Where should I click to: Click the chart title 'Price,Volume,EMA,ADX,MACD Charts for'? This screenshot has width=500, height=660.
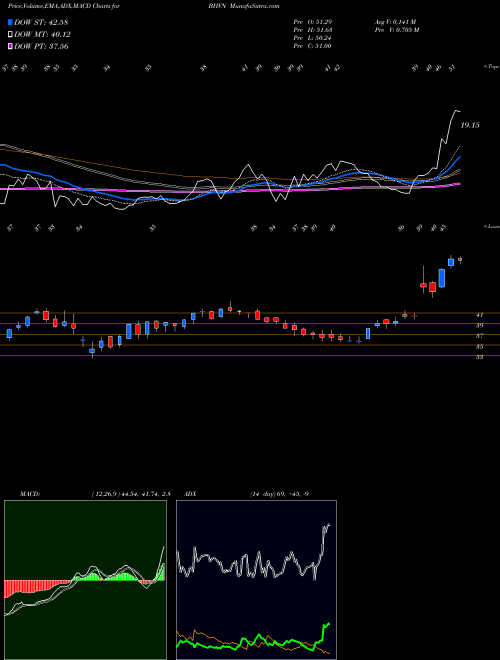tap(64, 6)
